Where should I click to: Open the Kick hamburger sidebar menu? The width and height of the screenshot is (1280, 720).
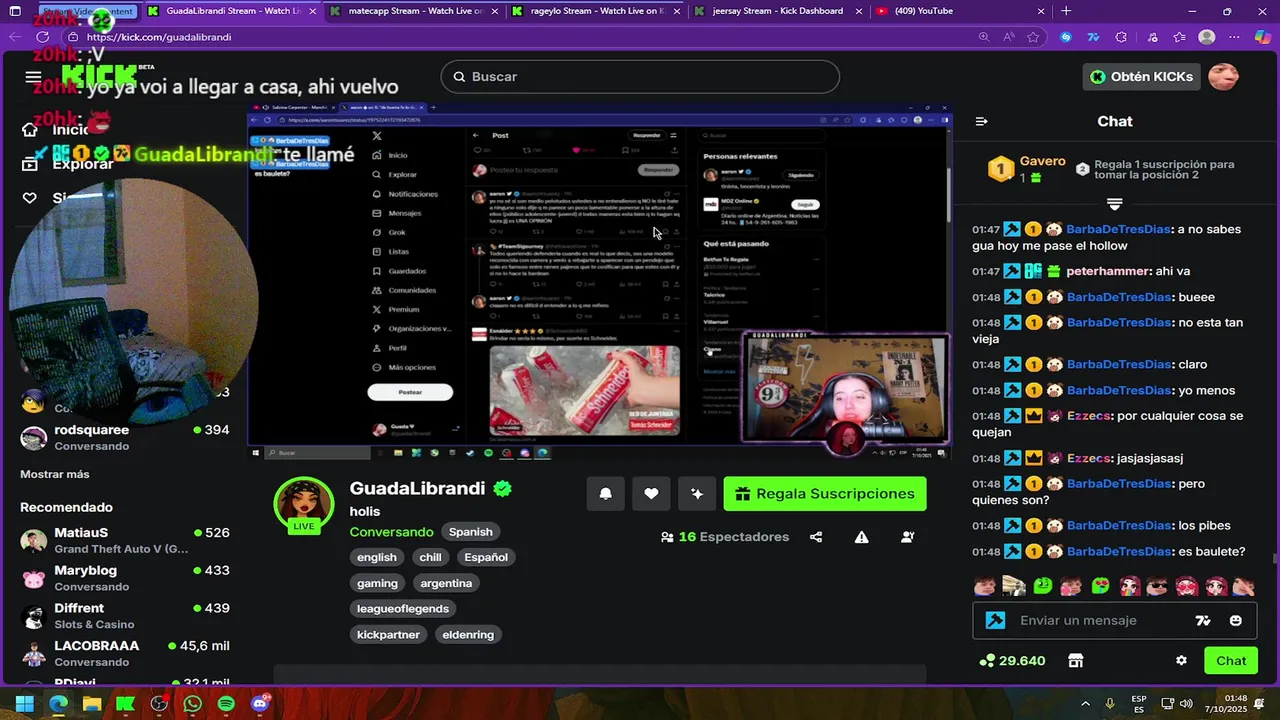coord(33,77)
